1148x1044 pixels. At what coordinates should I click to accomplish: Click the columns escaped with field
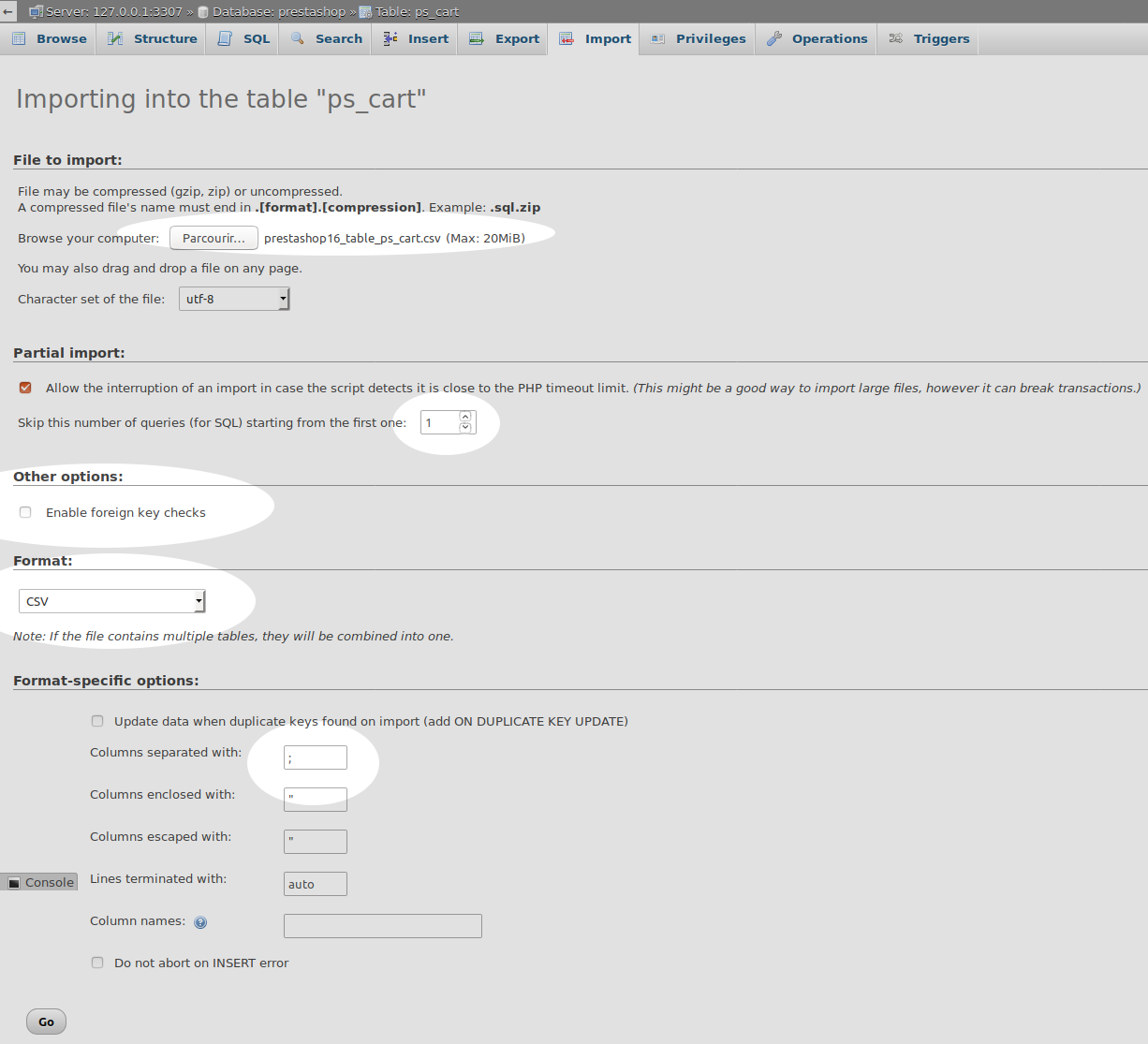pos(316,842)
